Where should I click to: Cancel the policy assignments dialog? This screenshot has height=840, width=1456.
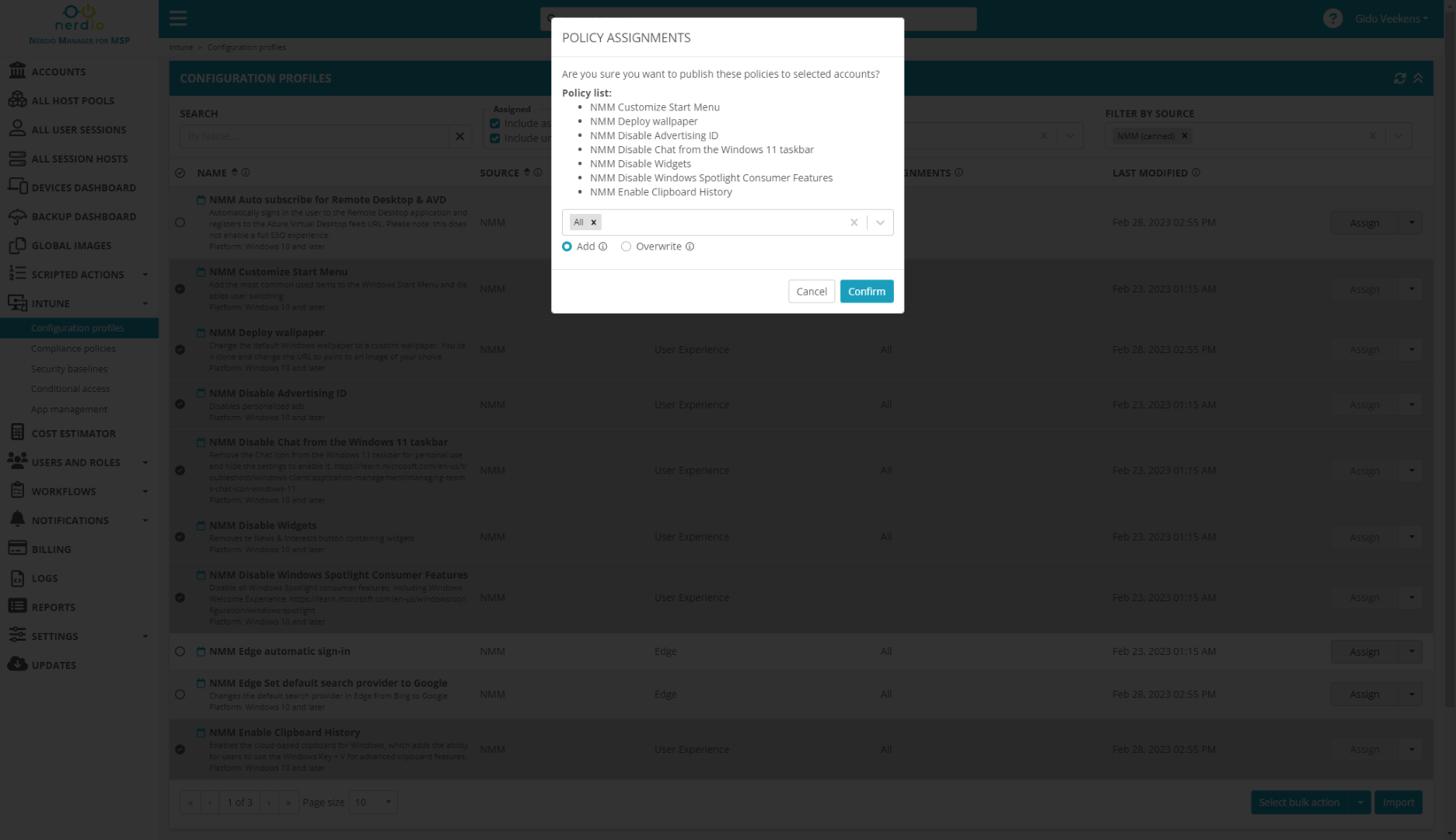point(811,291)
